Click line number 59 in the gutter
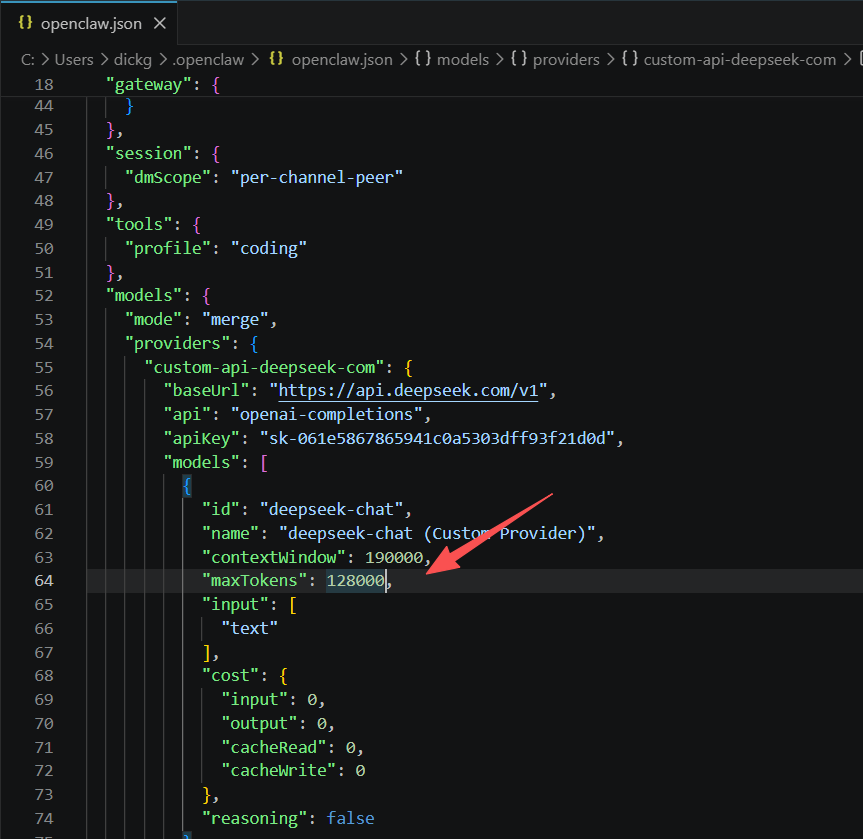The width and height of the screenshot is (863, 839). tap(43, 462)
